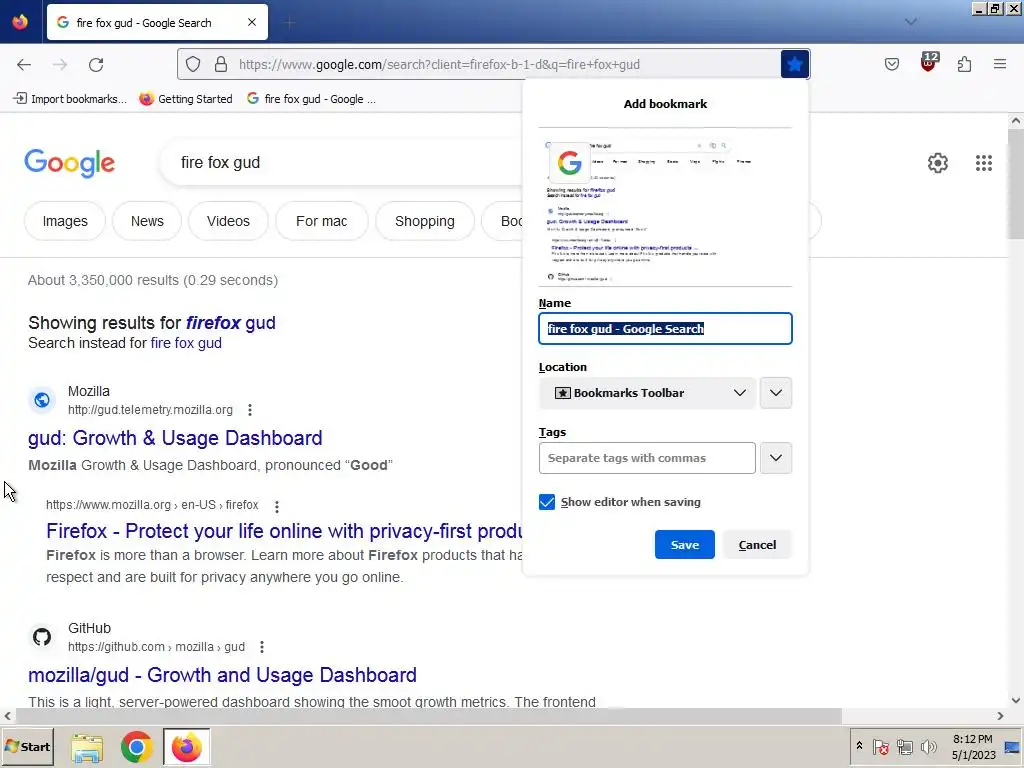This screenshot has width=1024, height=768.
Task: Click the bookmark Name field
Action: tap(665, 328)
